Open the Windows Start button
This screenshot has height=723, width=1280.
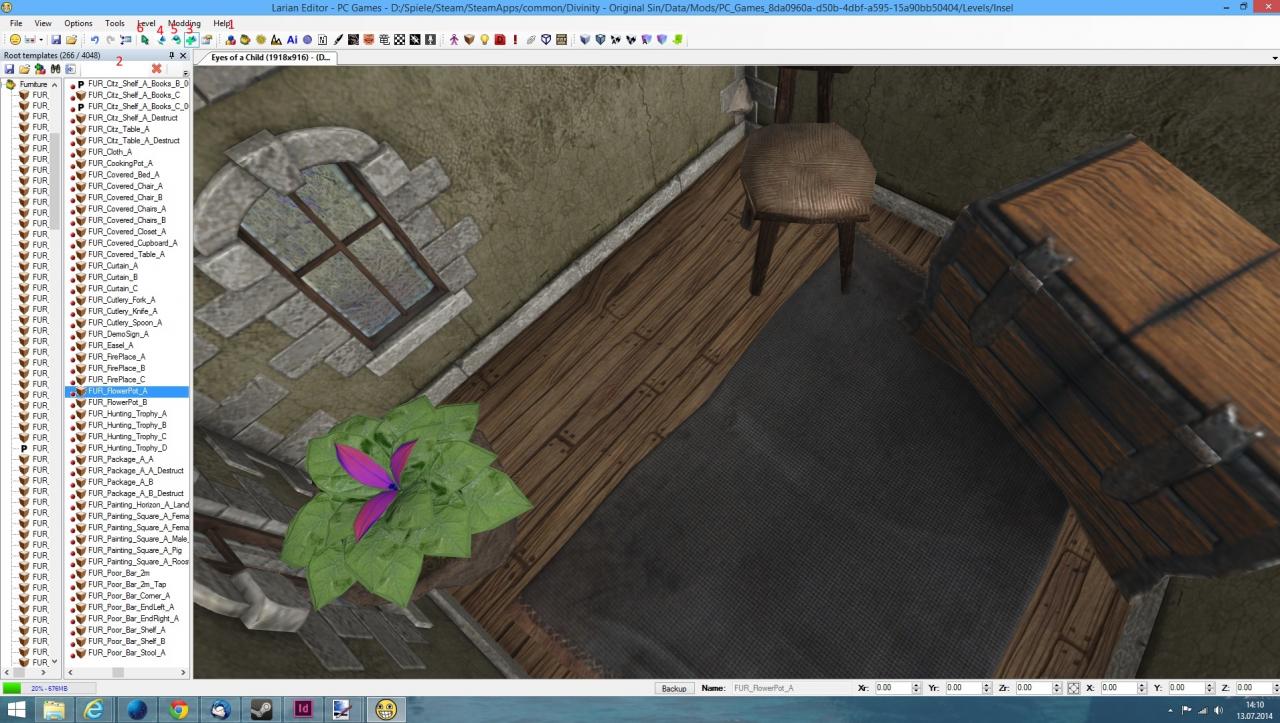pos(18,710)
